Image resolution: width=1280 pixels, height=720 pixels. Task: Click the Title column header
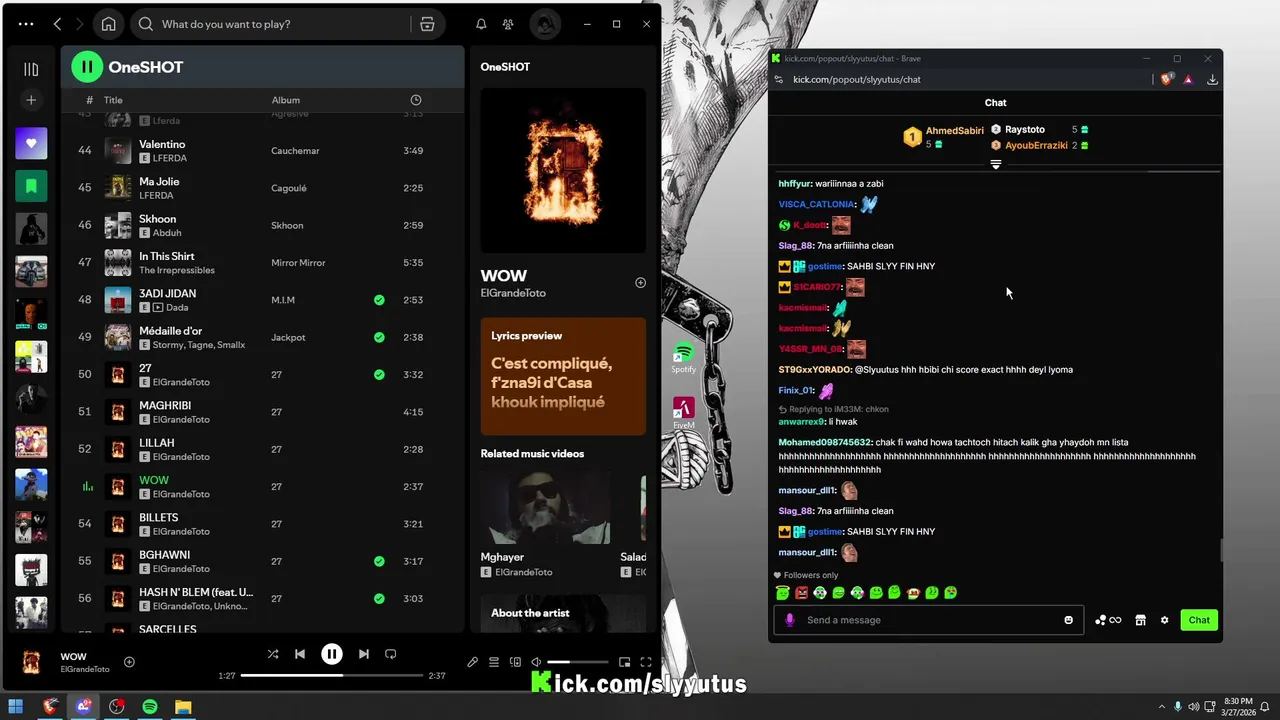[x=113, y=100]
